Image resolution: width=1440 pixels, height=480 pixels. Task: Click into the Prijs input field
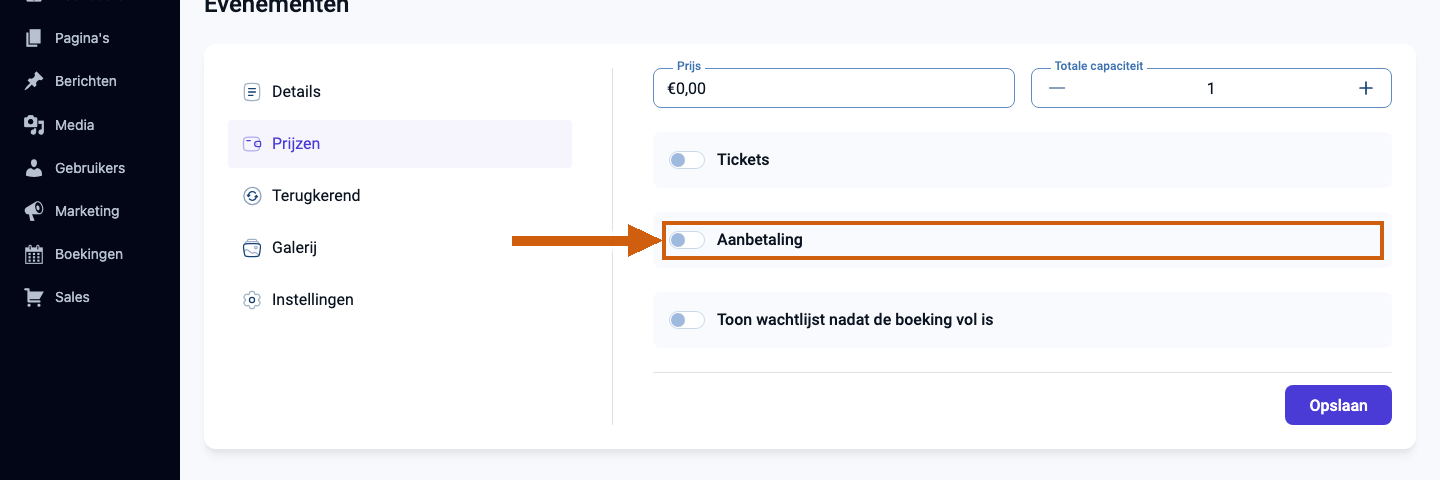(x=834, y=88)
